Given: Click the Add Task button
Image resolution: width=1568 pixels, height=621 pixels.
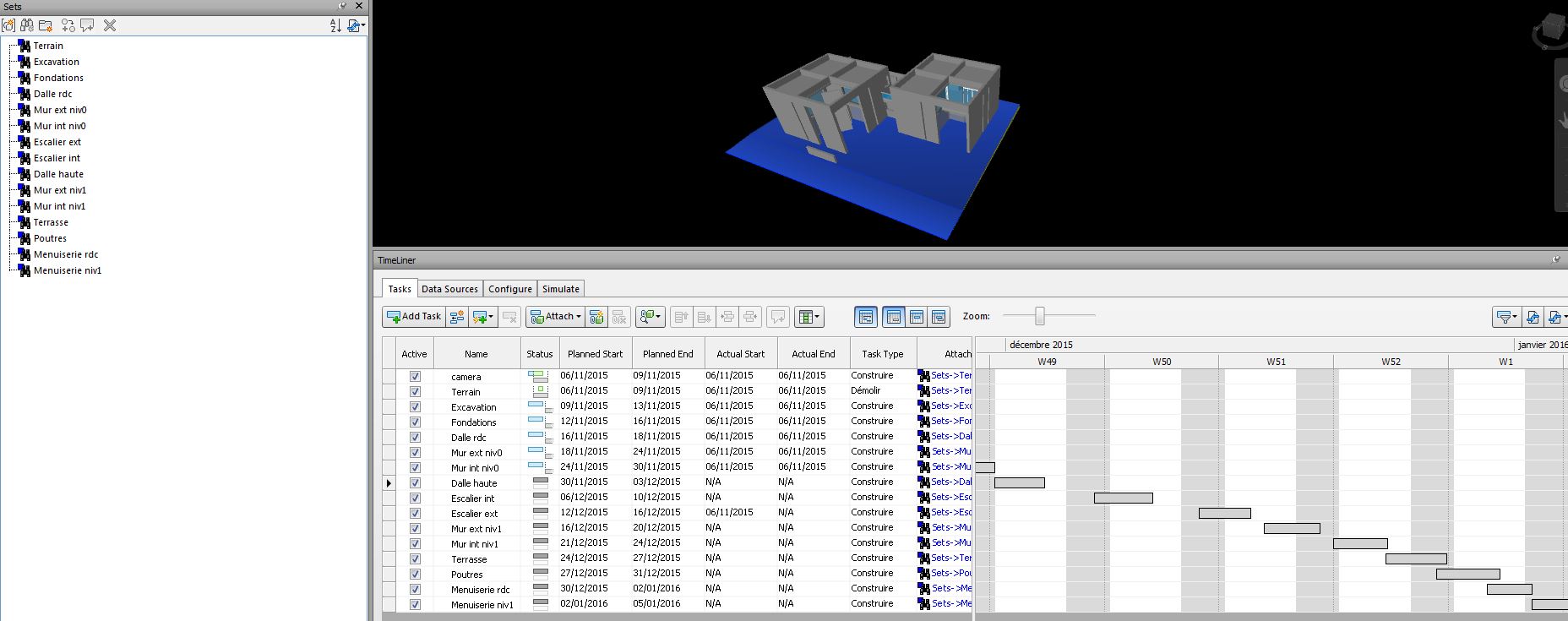Looking at the screenshot, I should point(414,317).
